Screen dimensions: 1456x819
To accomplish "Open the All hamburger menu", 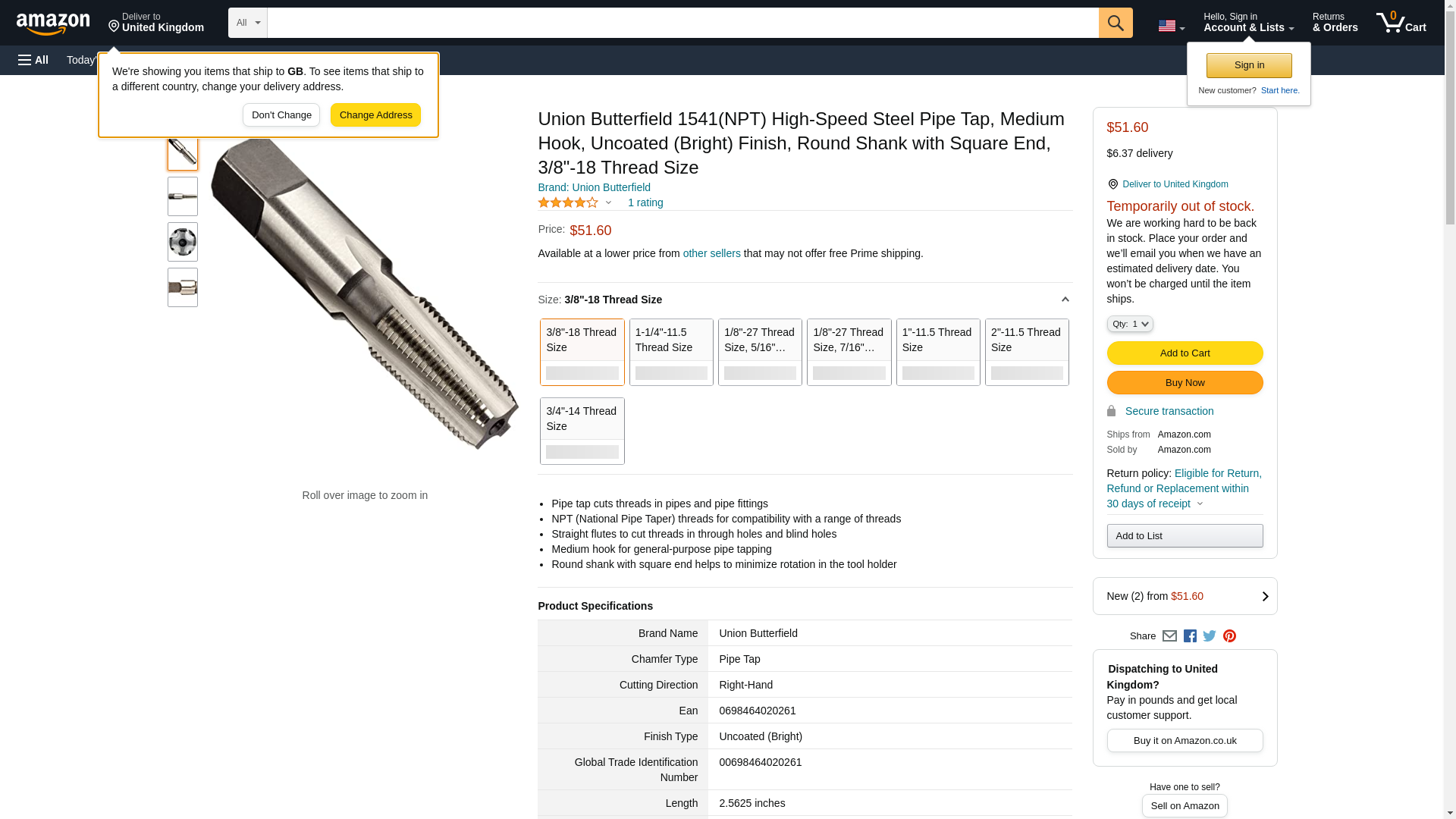I will tap(33, 60).
